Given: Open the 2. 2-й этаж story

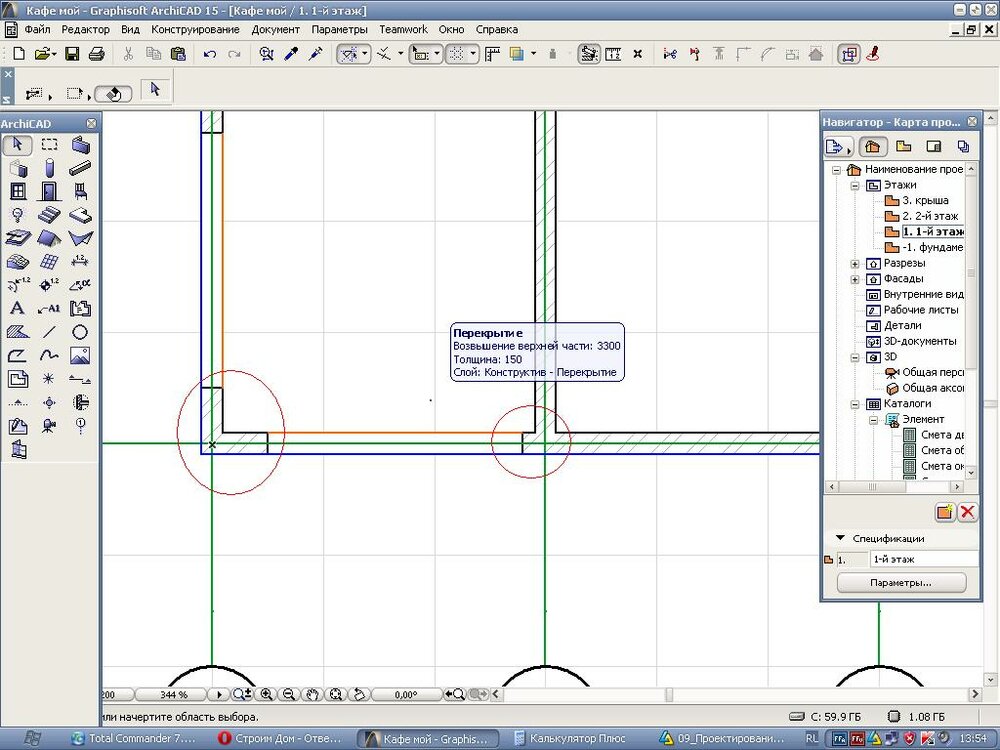Looking at the screenshot, I should click(x=929, y=216).
